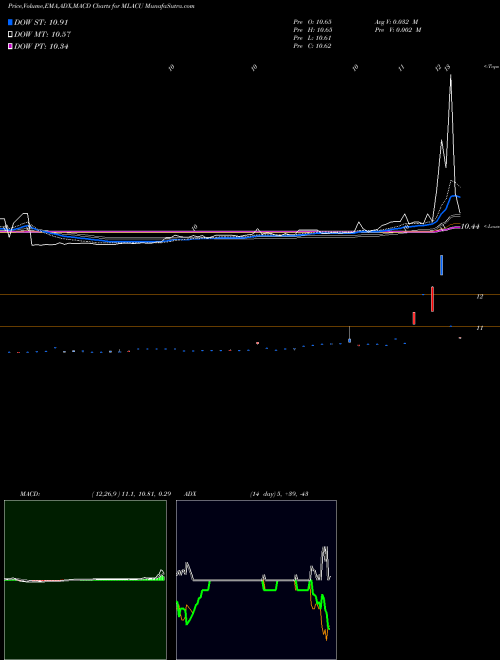
Task: Click the 'Pre L: 10.61' value
Action: pos(312,38)
